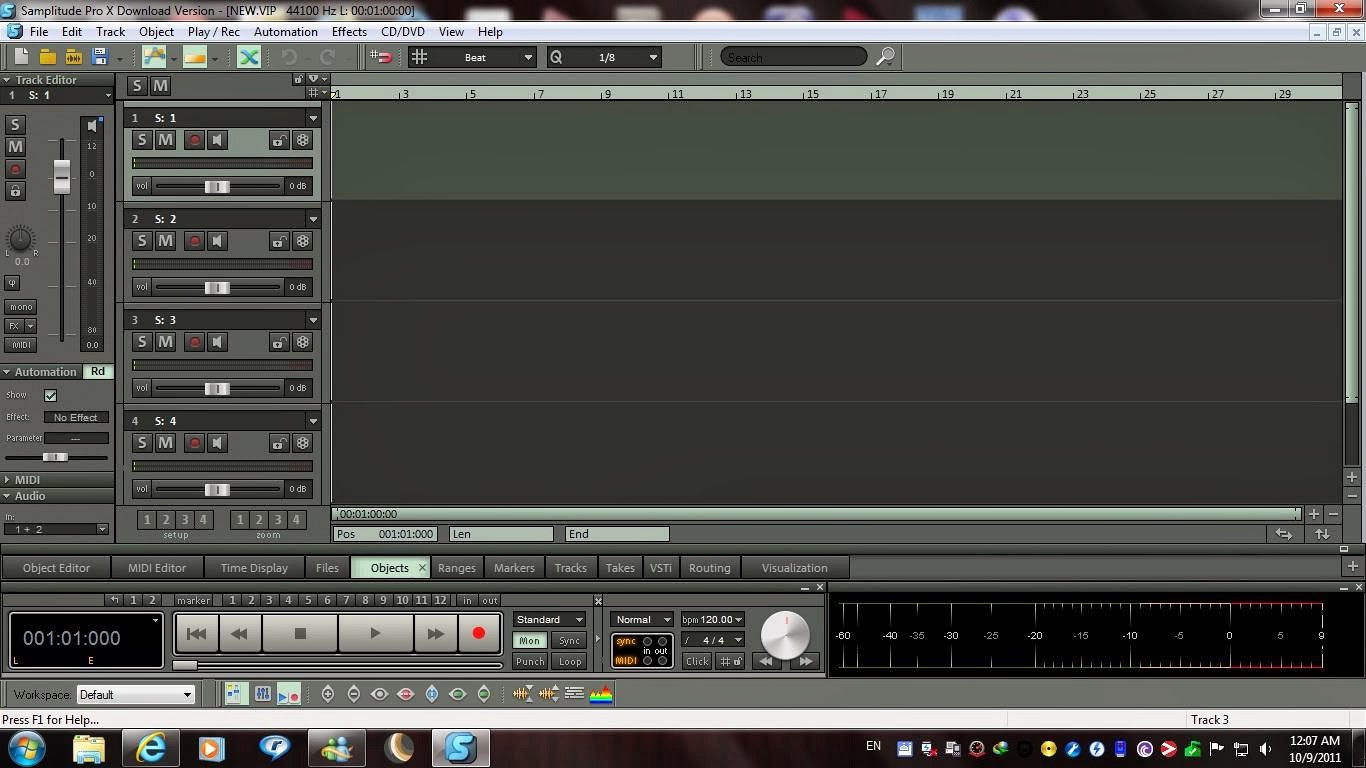The image size is (1366, 768).
Task: Arm track 3 for recording
Action: 194,342
